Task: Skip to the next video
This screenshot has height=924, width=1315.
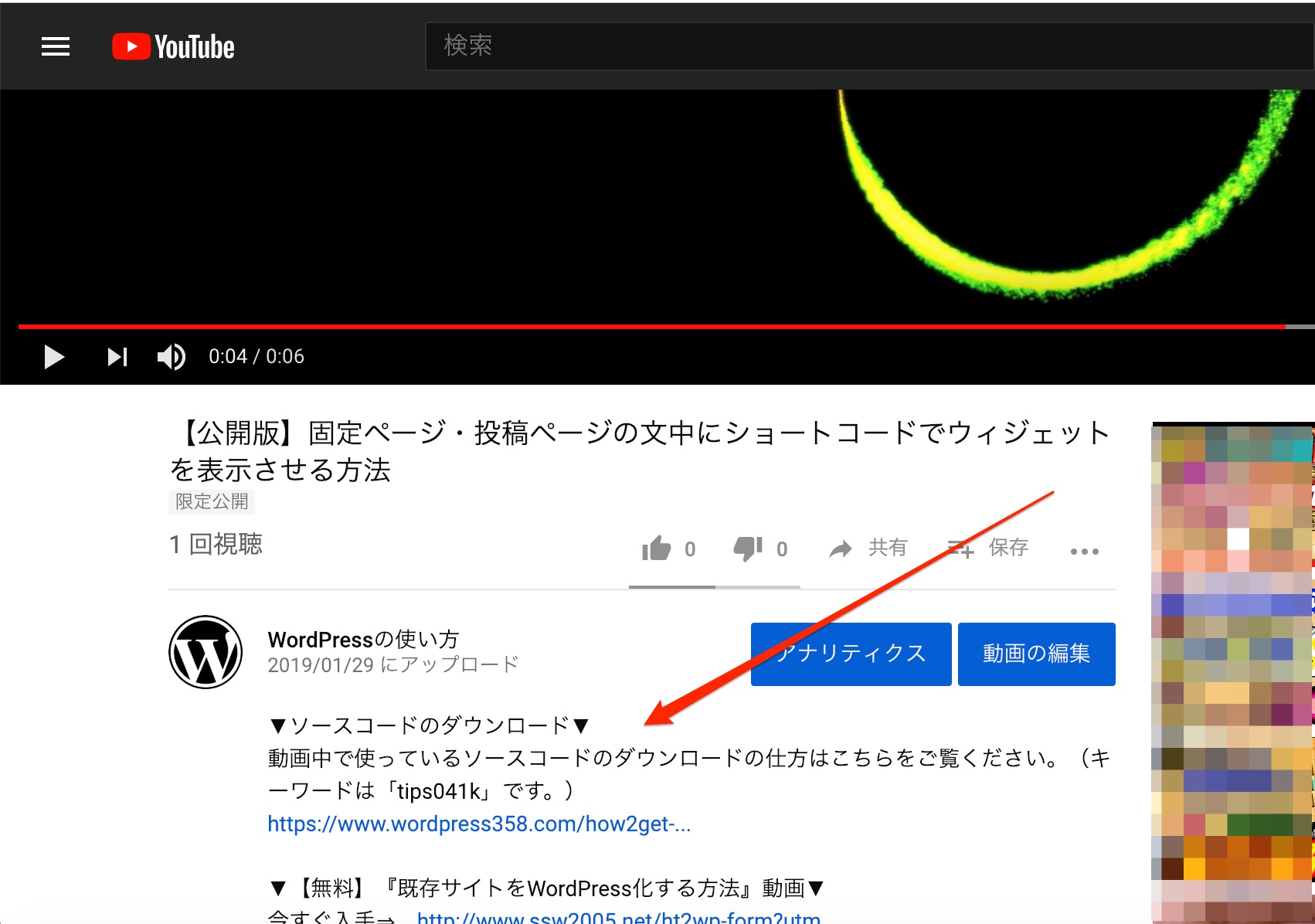Action: 117,357
